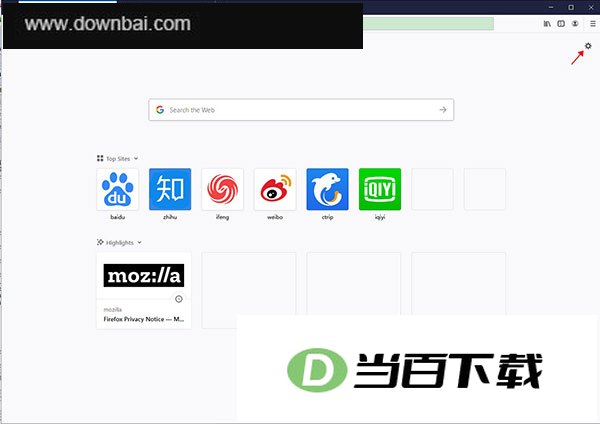Minimize the Firefox window
Viewport: 600px width, 424px height.
pos(551,7)
